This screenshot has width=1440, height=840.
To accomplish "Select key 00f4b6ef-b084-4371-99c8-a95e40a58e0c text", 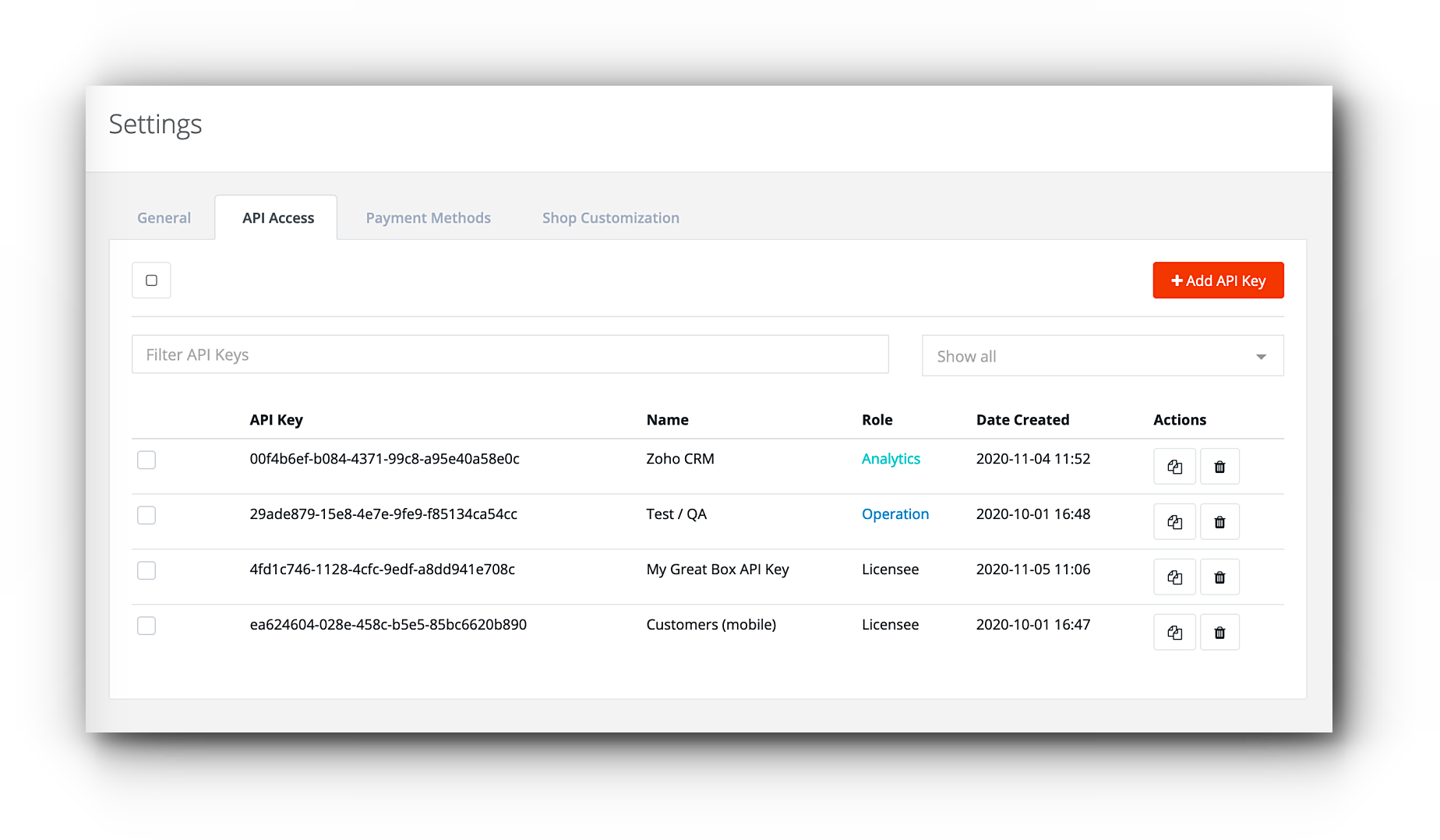I will coord(384,459).
